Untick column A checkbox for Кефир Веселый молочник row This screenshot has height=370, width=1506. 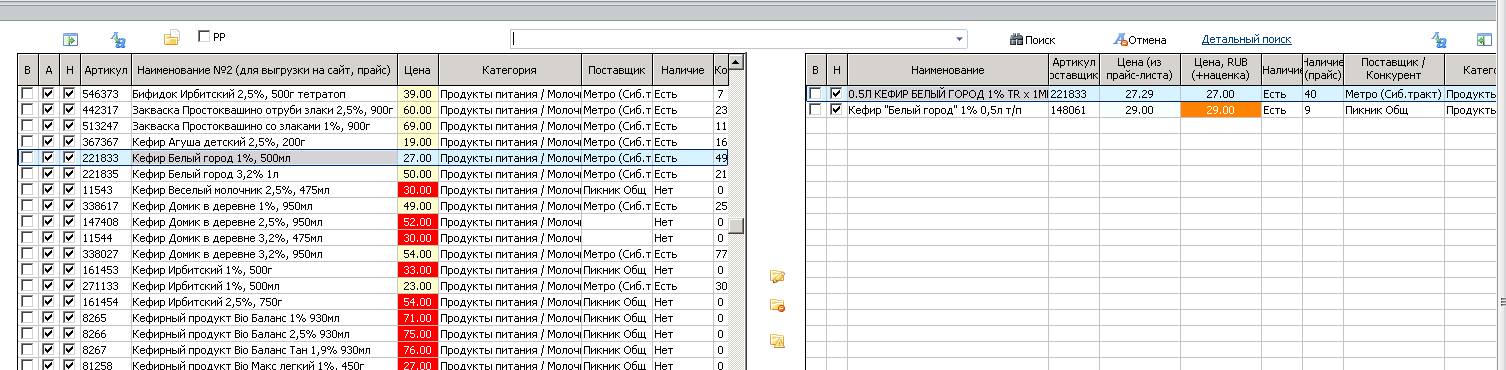[48, 190]
